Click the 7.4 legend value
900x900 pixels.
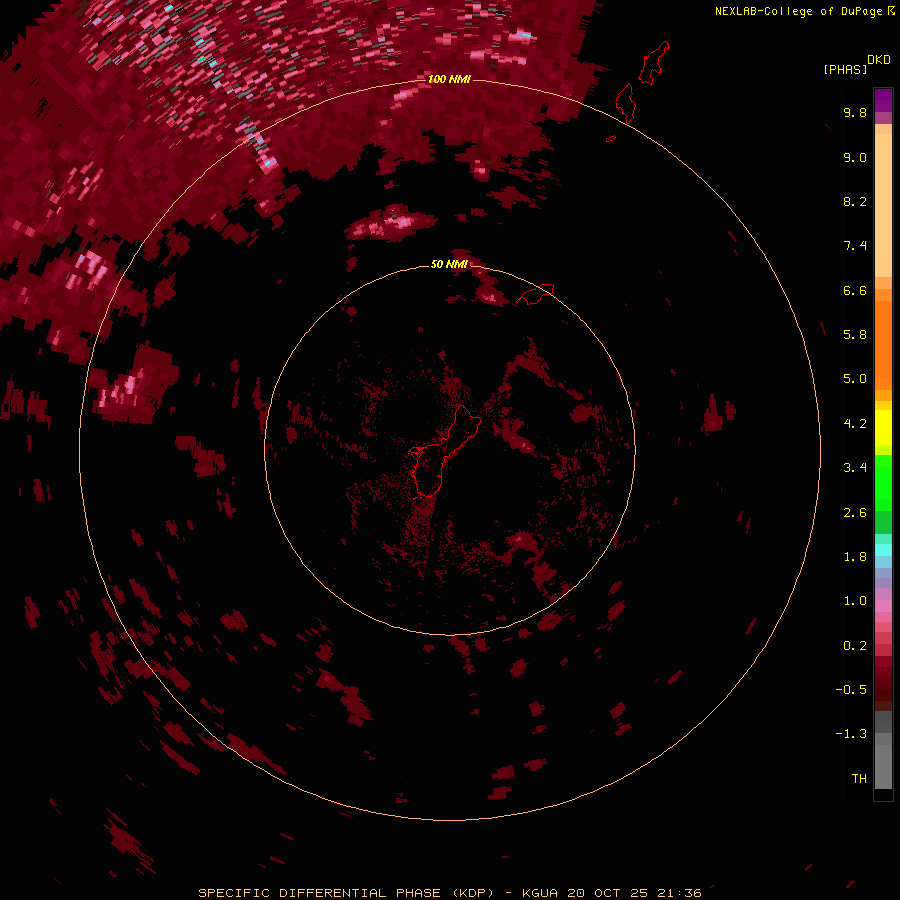(x=855, y=246)
